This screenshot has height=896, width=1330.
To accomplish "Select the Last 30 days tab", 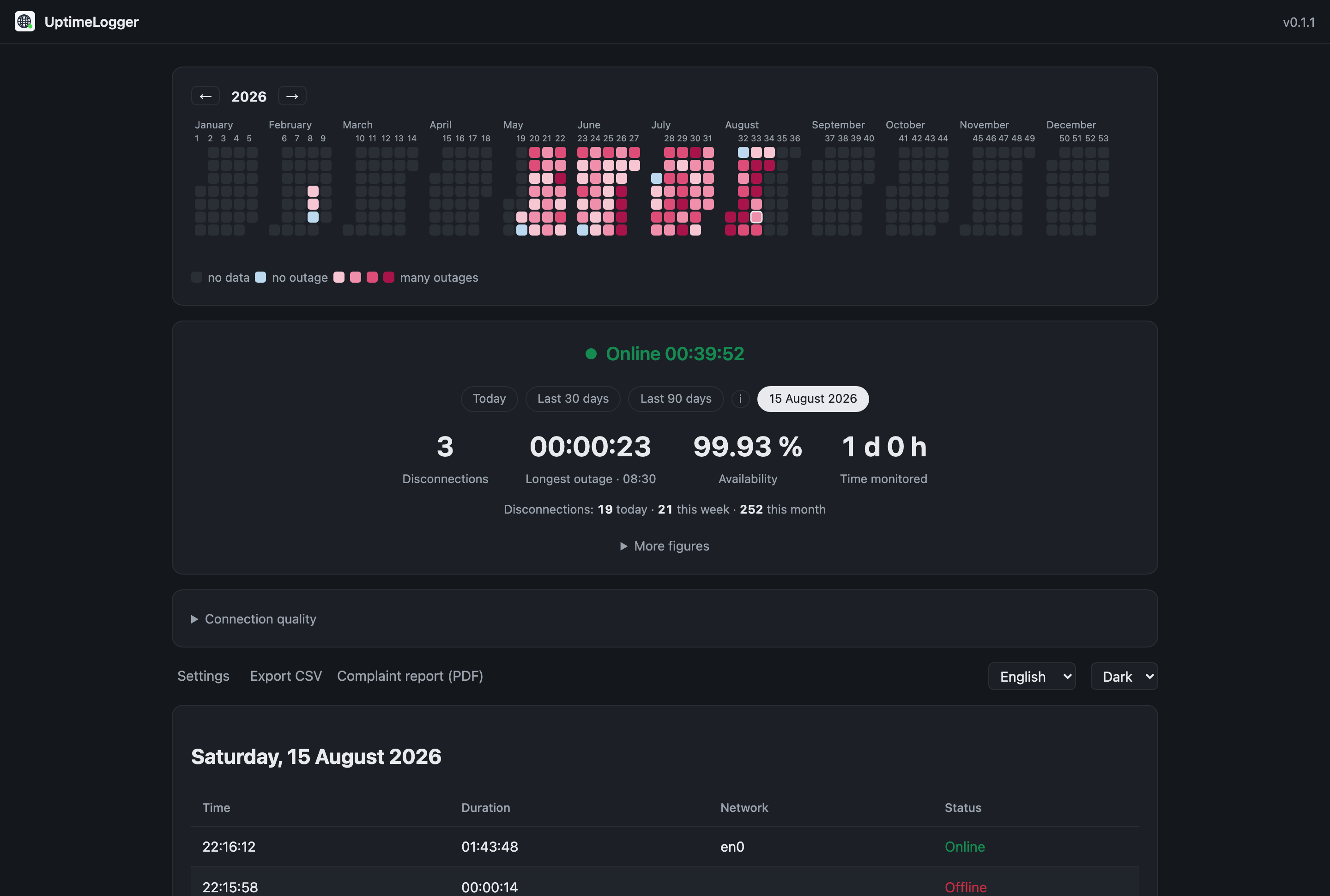I will (573, 399).
